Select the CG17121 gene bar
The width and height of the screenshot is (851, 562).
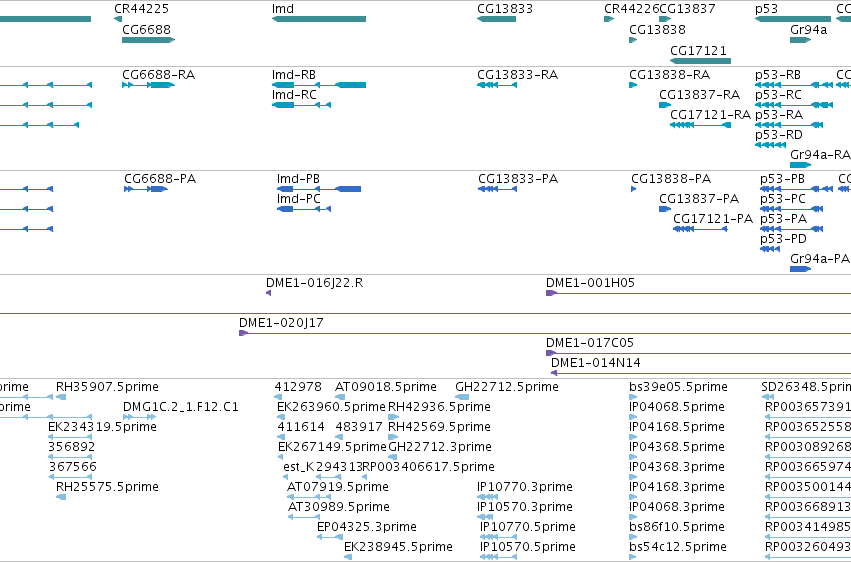click(700, 61)
